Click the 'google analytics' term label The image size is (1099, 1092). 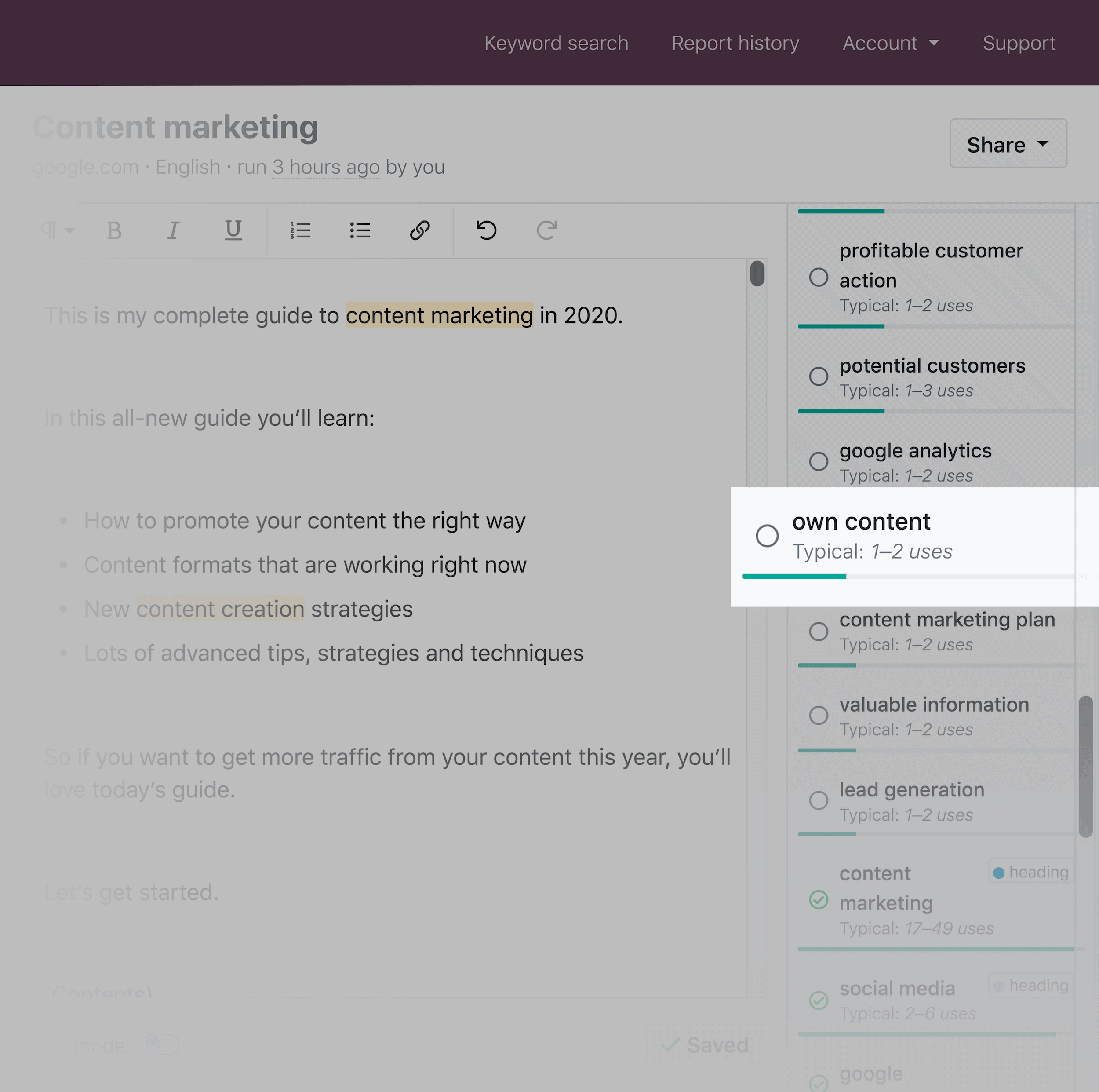click(915, 451)
